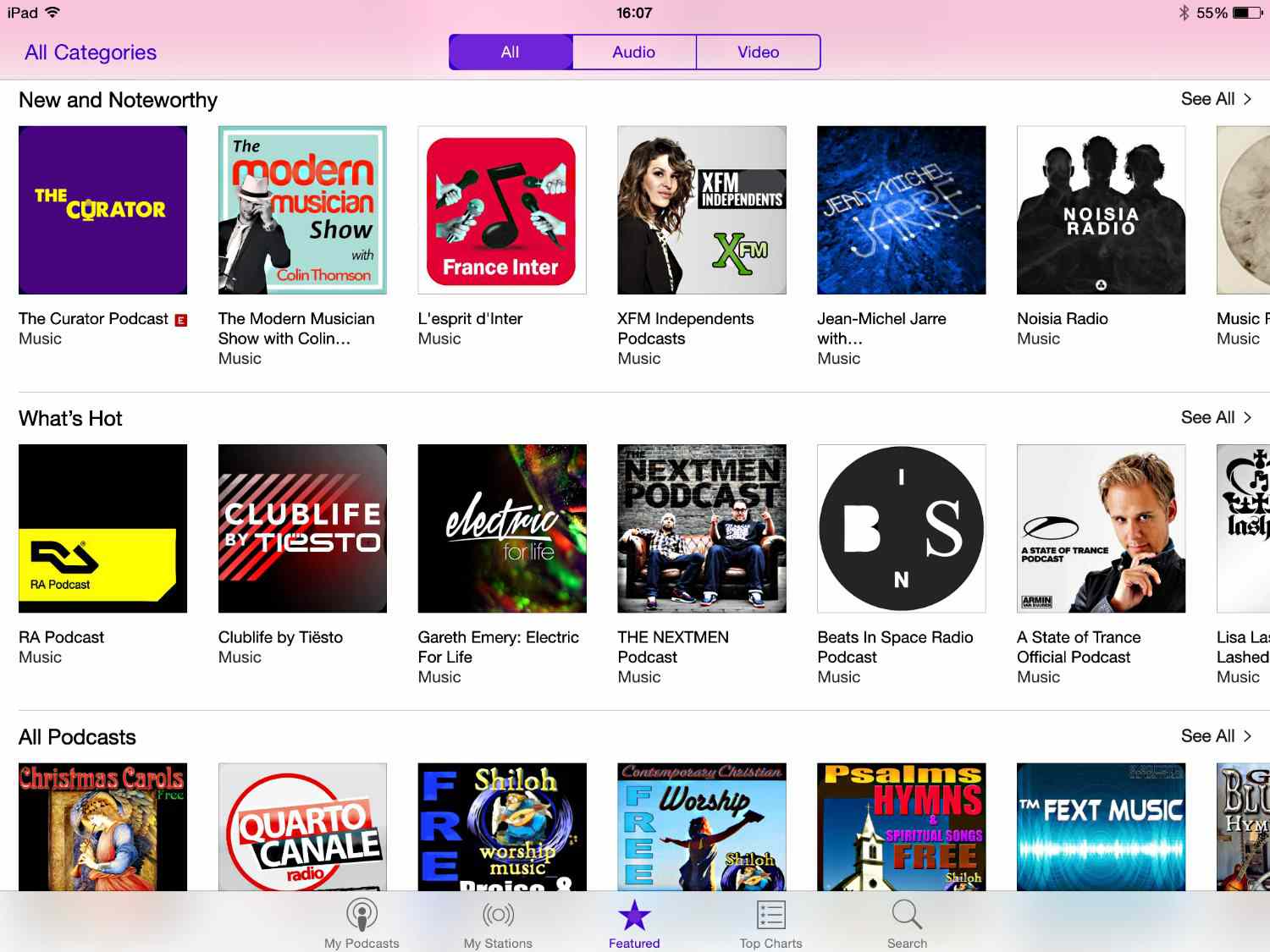
Task: Switch filter to Audio only
Action: [x=634, y=52]
